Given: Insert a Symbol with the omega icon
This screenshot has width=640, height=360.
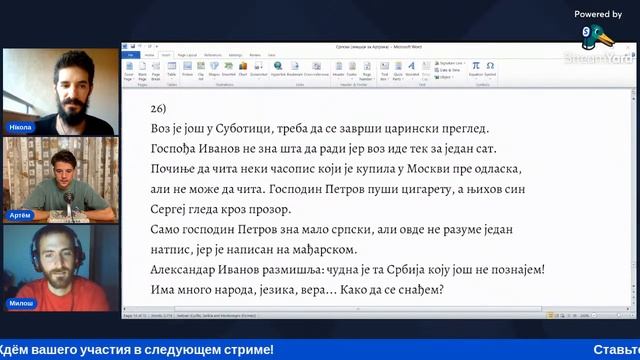Looking at the screenshot, I should (490, 69).
